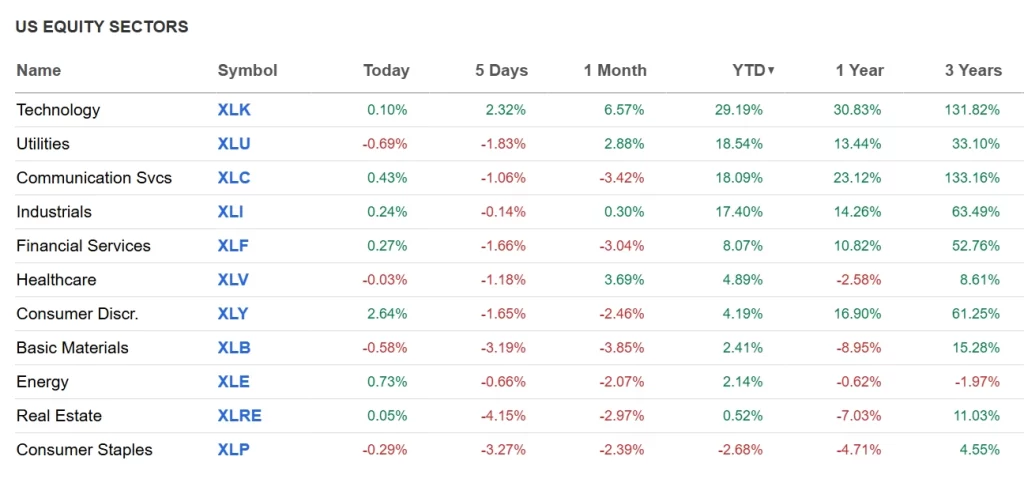
Task: Sort by the 1 Year header
Action: coord(859,71)
